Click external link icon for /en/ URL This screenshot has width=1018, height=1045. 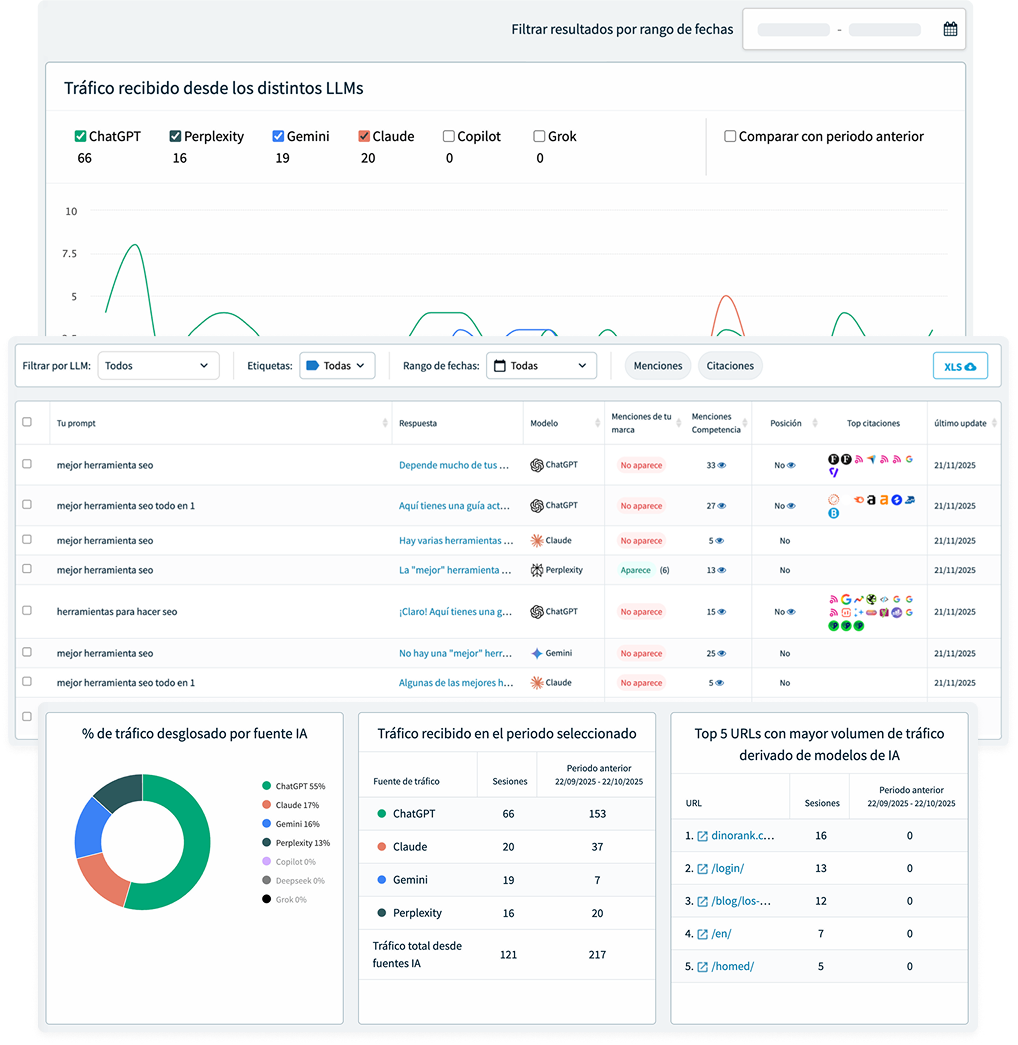(x=702, y=933)
